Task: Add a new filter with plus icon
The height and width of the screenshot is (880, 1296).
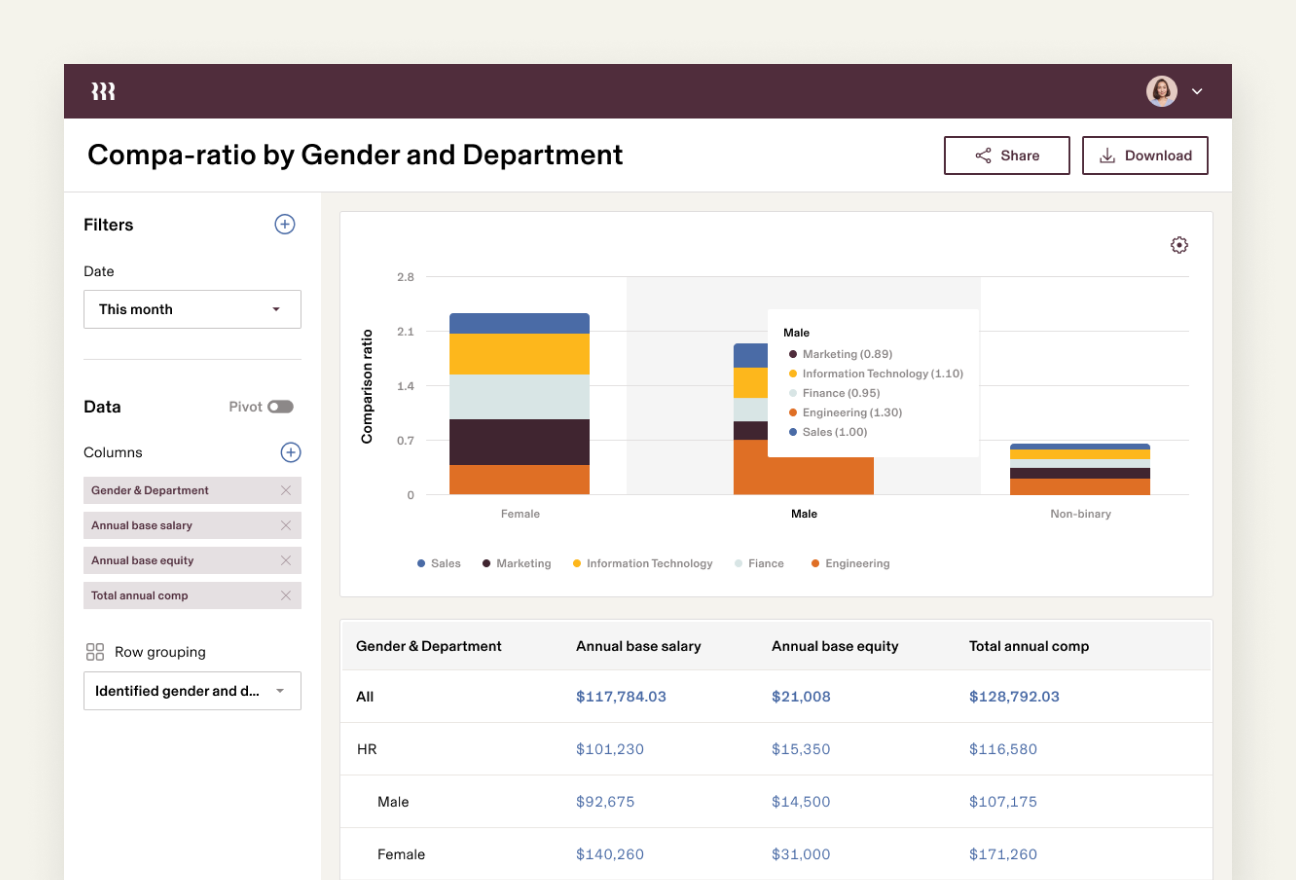Action: pos(285,224)
